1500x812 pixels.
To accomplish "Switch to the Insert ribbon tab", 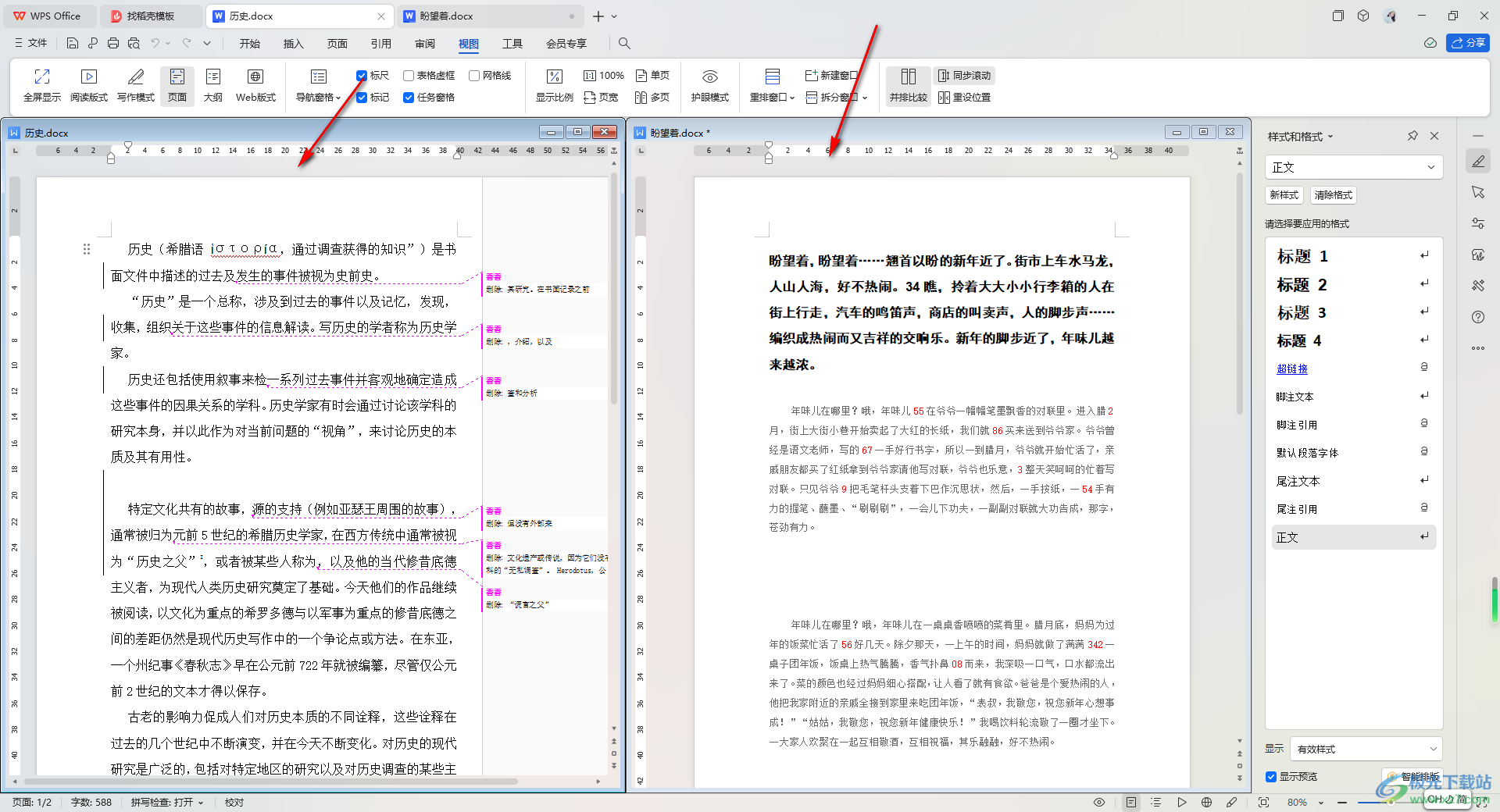I will coord(294,43).
